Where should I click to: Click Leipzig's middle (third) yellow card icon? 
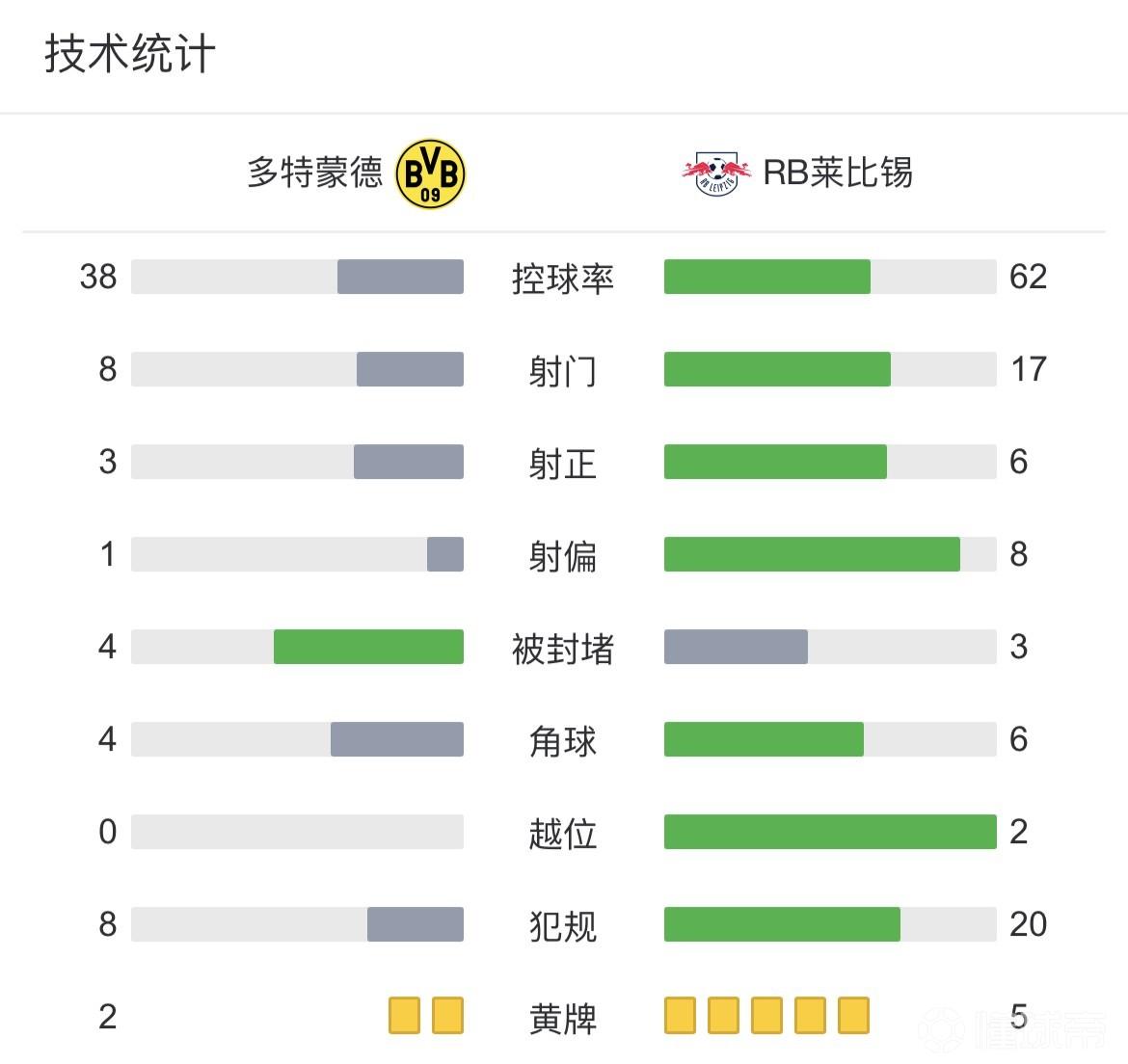pos(766,1016)
